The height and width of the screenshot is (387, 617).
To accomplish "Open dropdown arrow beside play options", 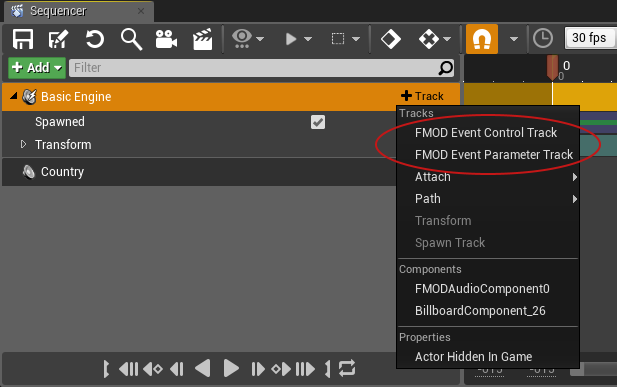I will (308, 39).
